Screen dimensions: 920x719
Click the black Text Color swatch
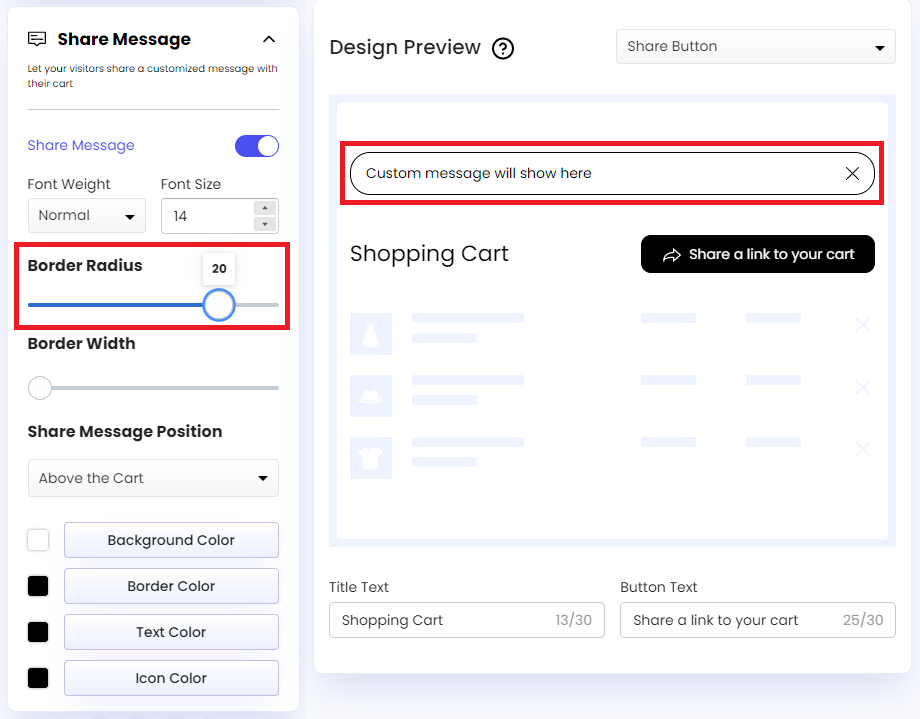(38, 632)
